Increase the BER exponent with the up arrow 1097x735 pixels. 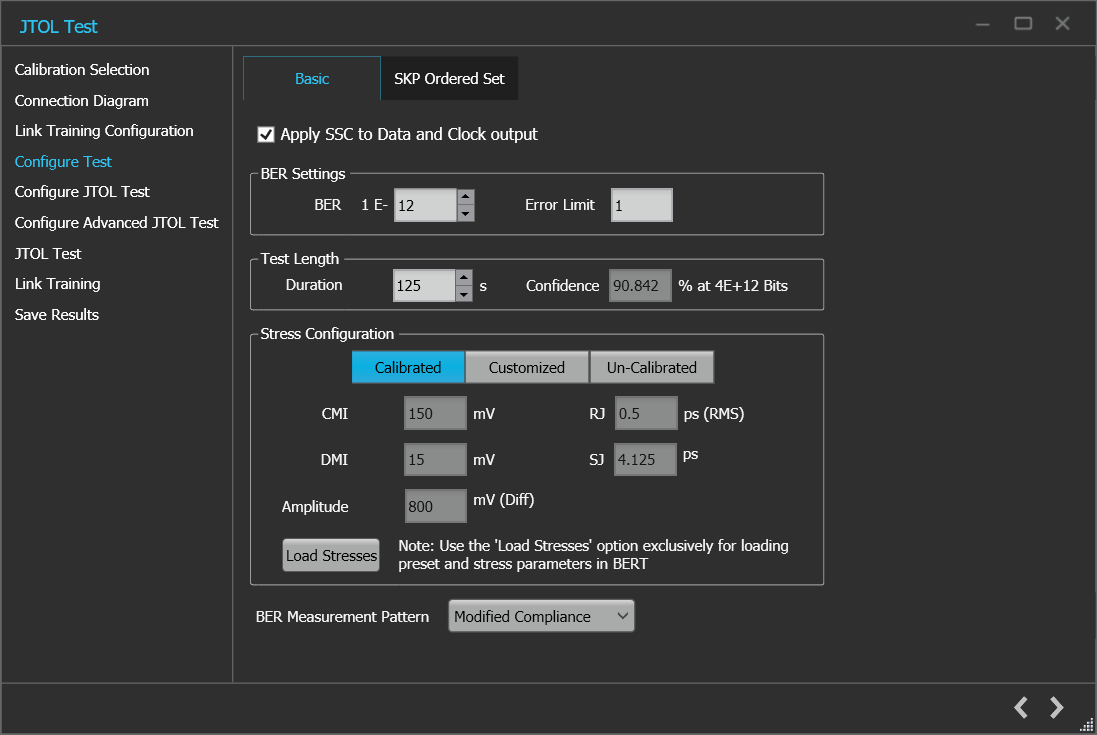pos(464,198)
